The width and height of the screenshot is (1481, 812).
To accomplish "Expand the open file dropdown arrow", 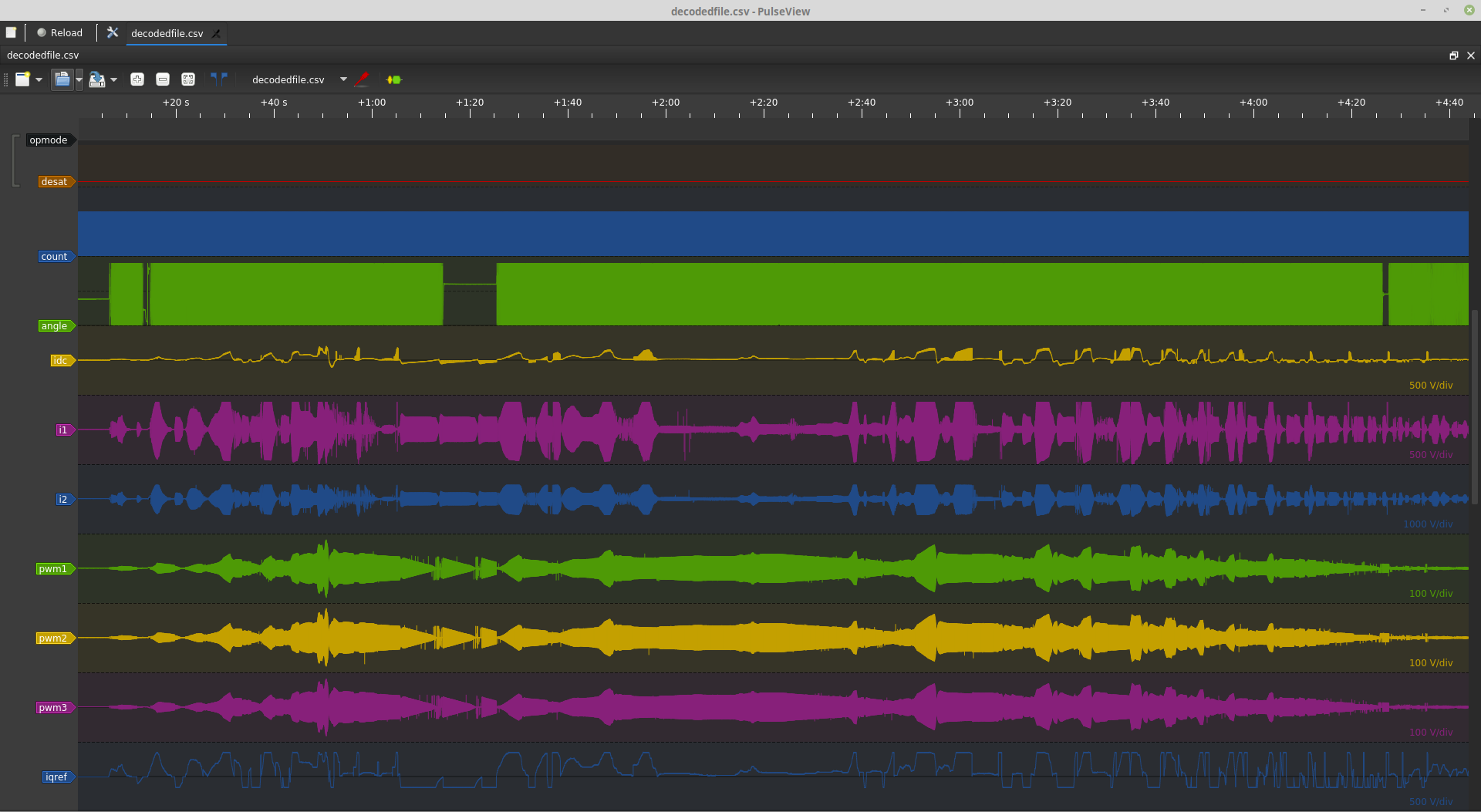I will coord(79,79).
